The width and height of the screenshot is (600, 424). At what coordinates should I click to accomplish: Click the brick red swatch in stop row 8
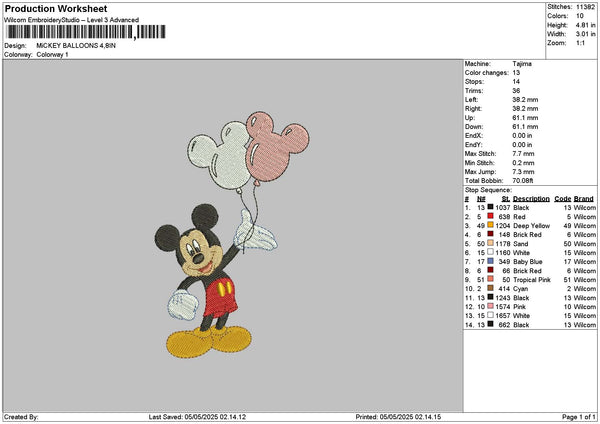[x=490, y=270]
